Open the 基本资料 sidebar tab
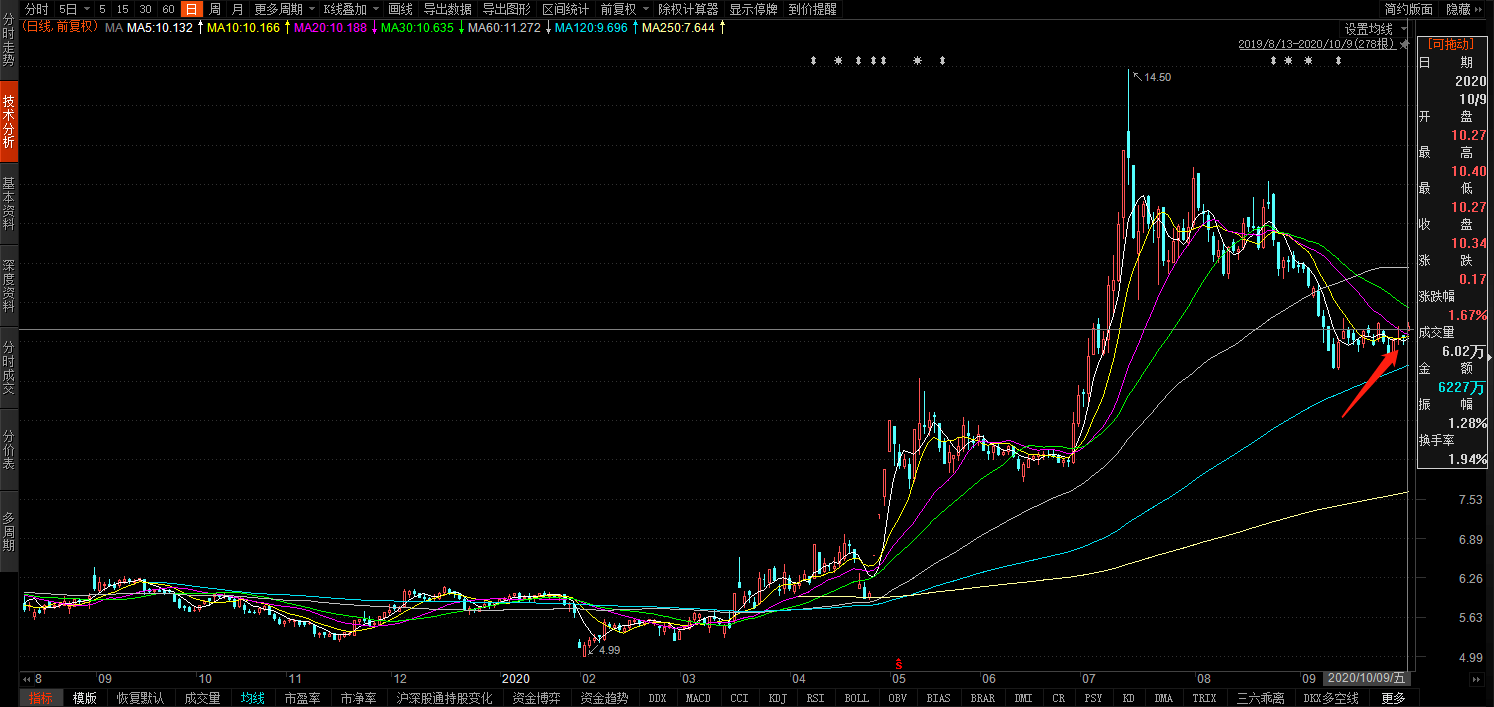1494x707 pixels. [x=9, y=204]
